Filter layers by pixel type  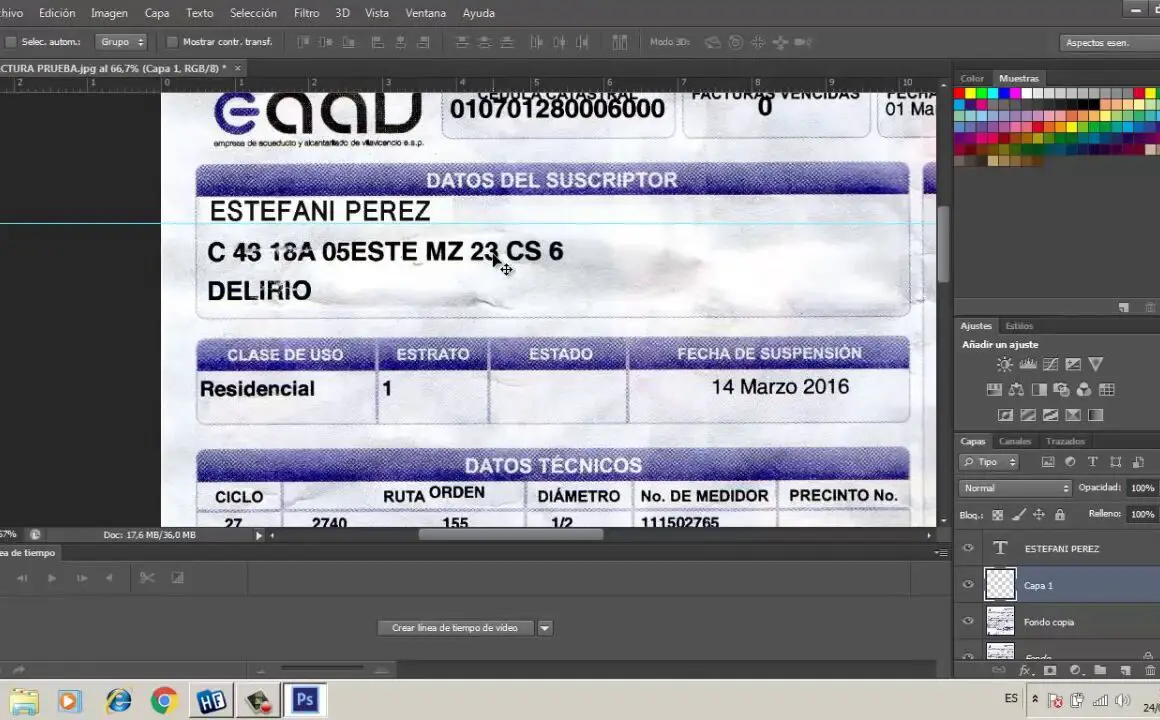click(x=1048, y=462)
